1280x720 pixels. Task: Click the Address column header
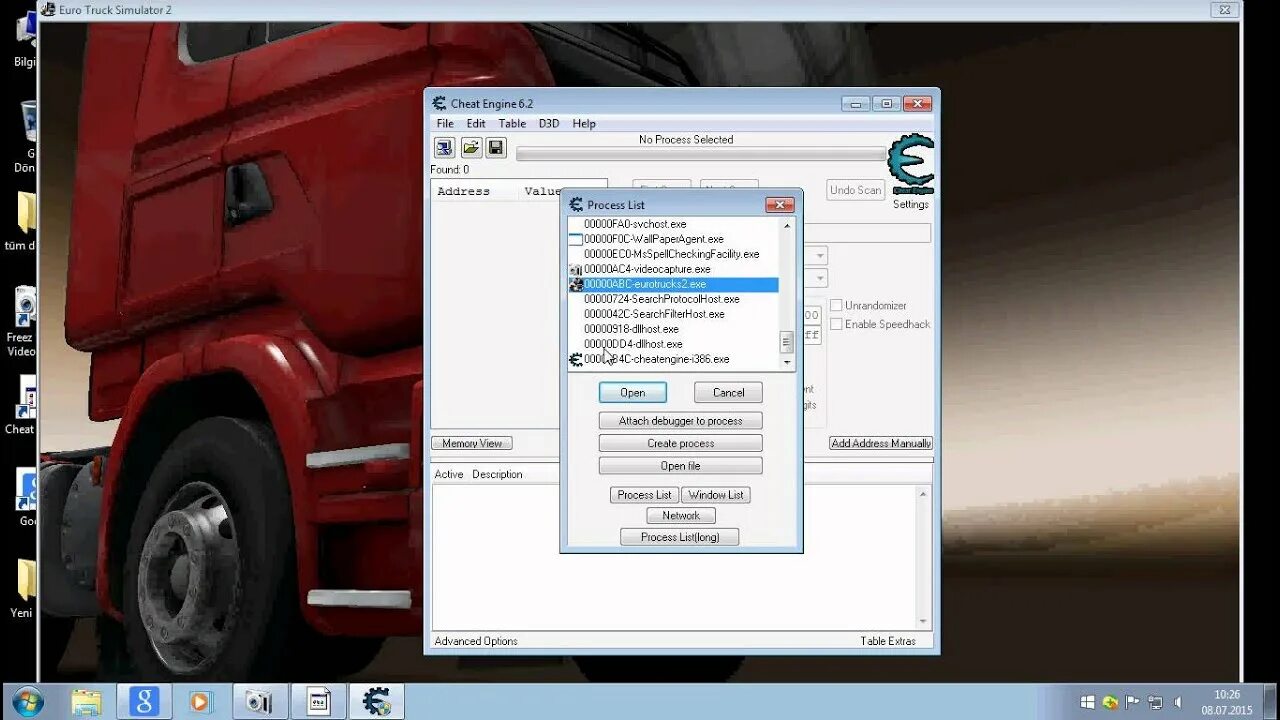coord(463,191)
